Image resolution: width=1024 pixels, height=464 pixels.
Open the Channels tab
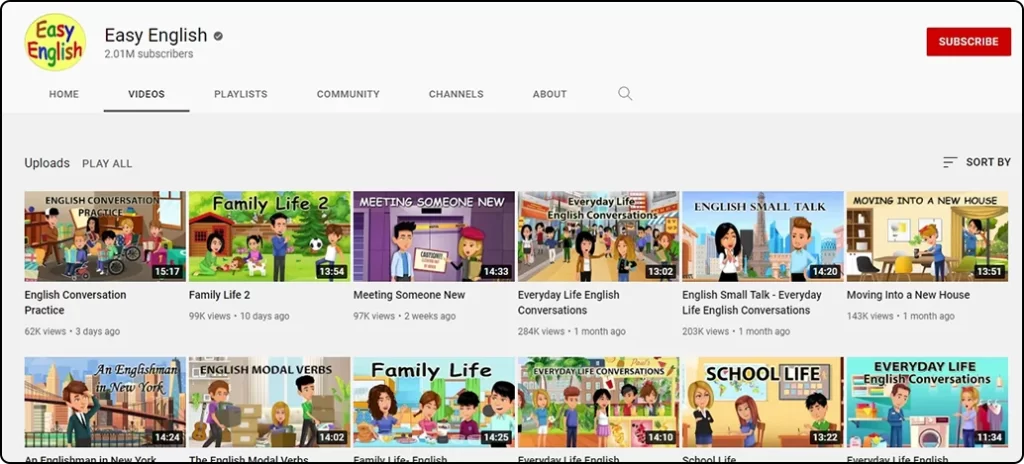click(456, 94)
